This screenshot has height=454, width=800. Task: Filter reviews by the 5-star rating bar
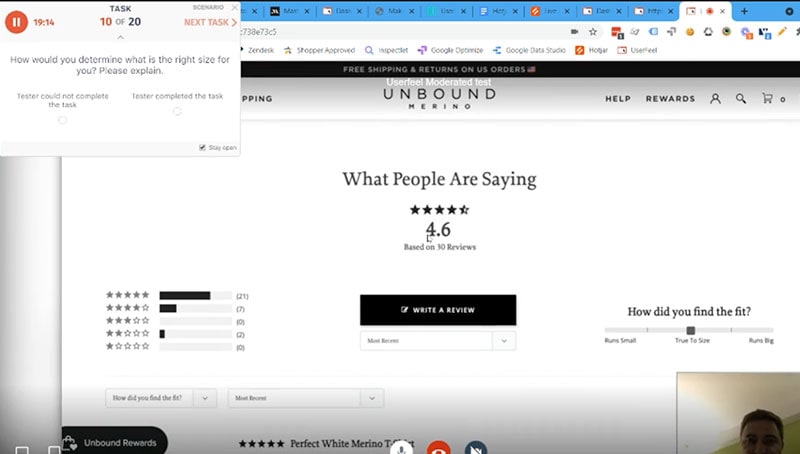coord(195,295)
